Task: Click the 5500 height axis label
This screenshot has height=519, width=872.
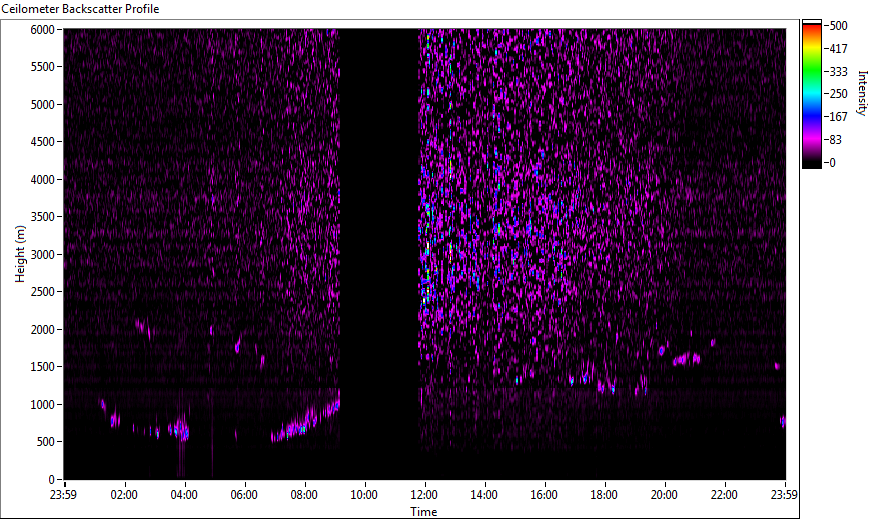Action: pyautogui.click(x=43, y=67)
